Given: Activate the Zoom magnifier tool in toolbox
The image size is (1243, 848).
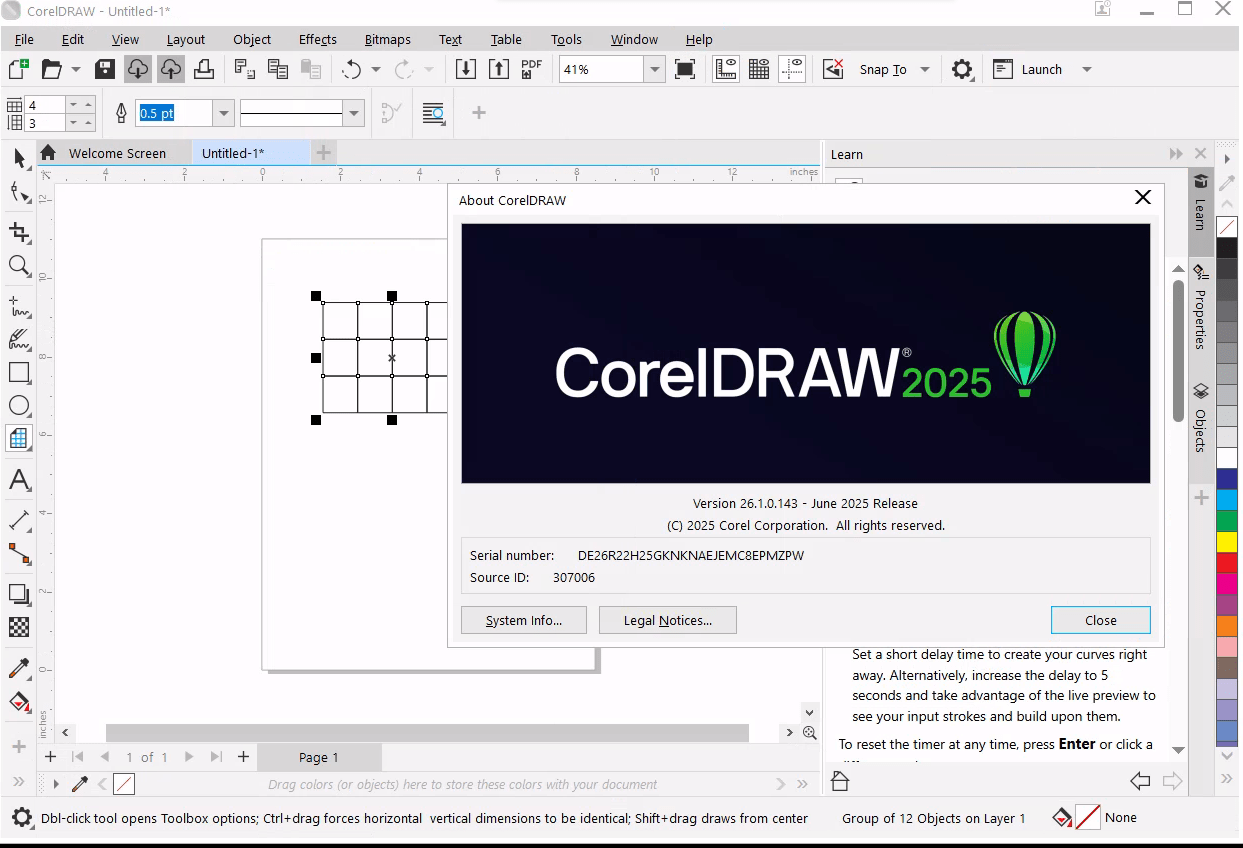Looking at the screenshot, I should point(19,265).
